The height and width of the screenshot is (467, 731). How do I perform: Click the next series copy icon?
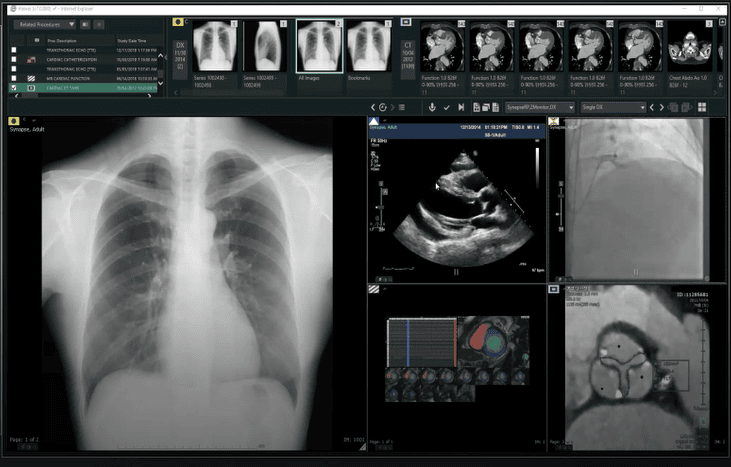click(686, 108)
